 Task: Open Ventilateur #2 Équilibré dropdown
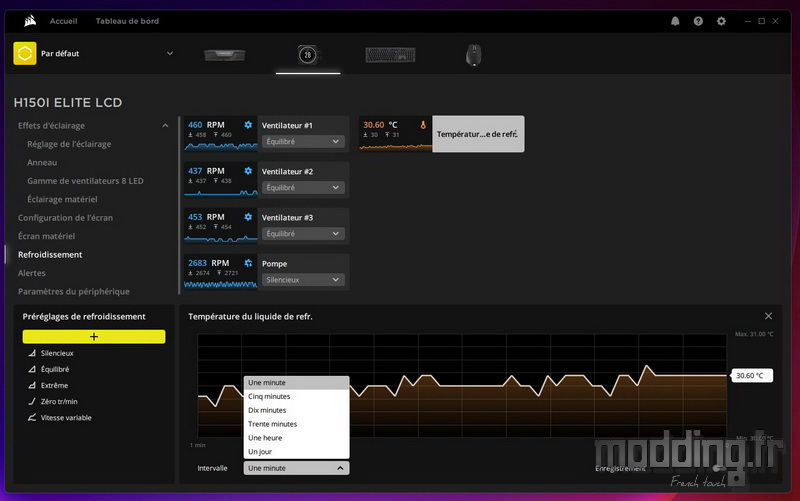(x=303, y=187)
